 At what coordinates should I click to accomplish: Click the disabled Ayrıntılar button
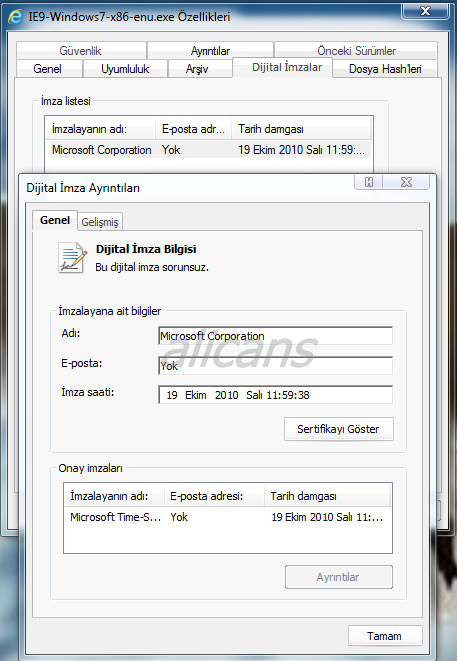339,577
